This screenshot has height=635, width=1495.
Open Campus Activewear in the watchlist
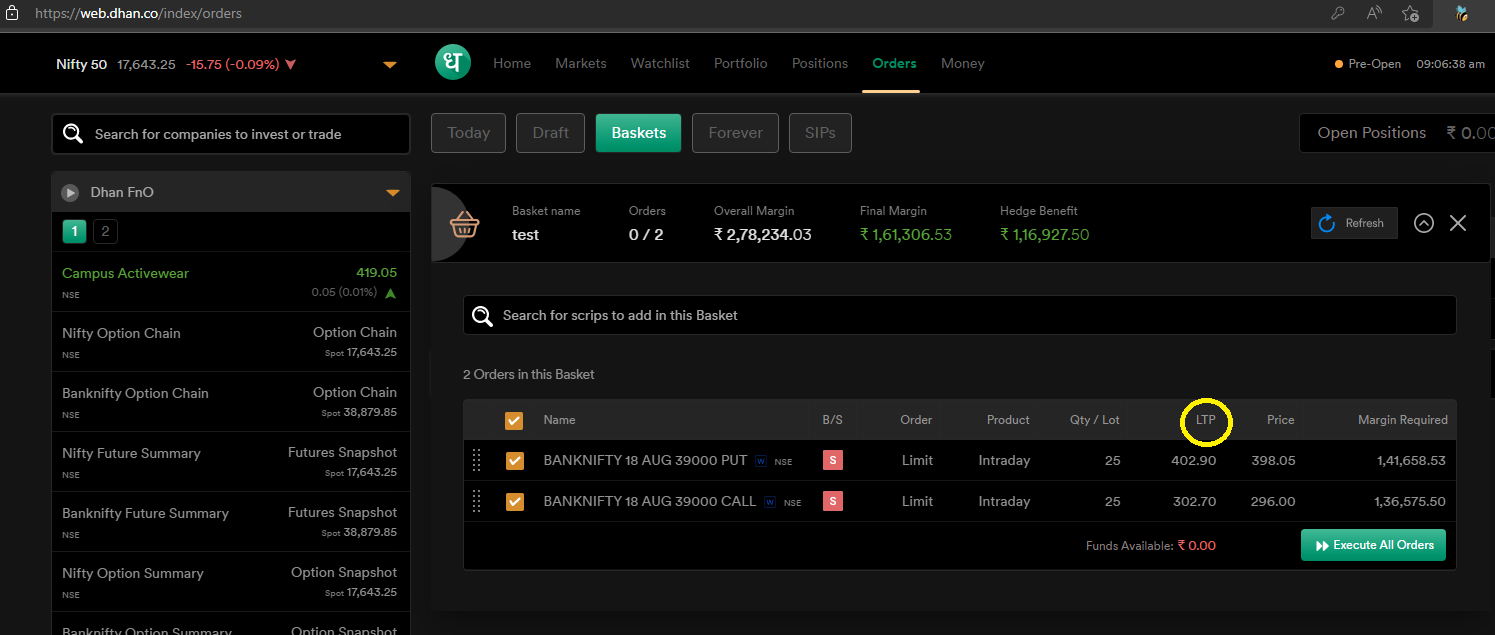click(230, 282)
